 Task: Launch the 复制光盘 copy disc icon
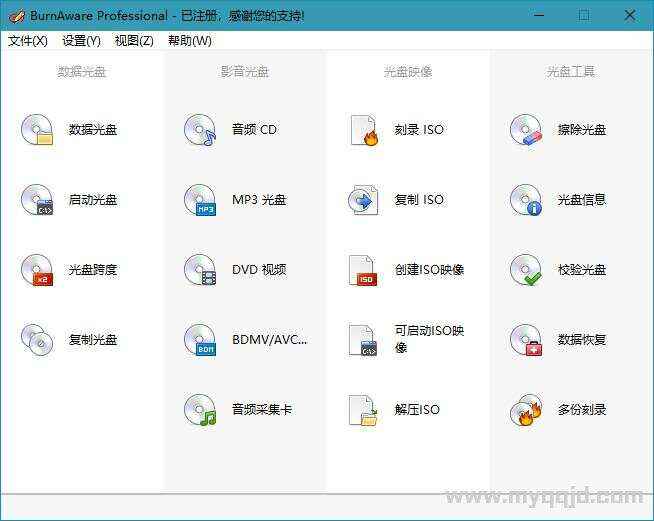(37, 340)
